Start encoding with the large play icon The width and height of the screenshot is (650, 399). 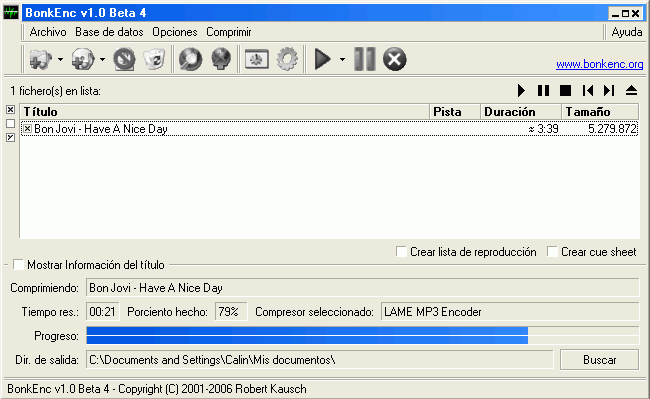pos(323,59)
